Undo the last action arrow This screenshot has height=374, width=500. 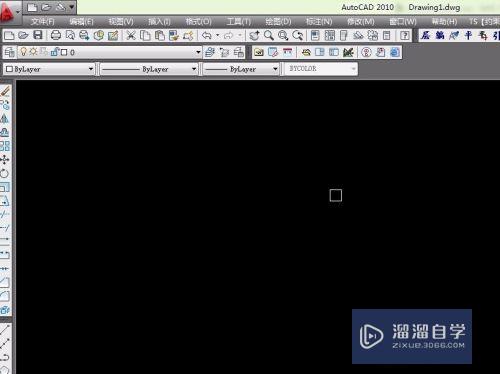coord(207,35)
